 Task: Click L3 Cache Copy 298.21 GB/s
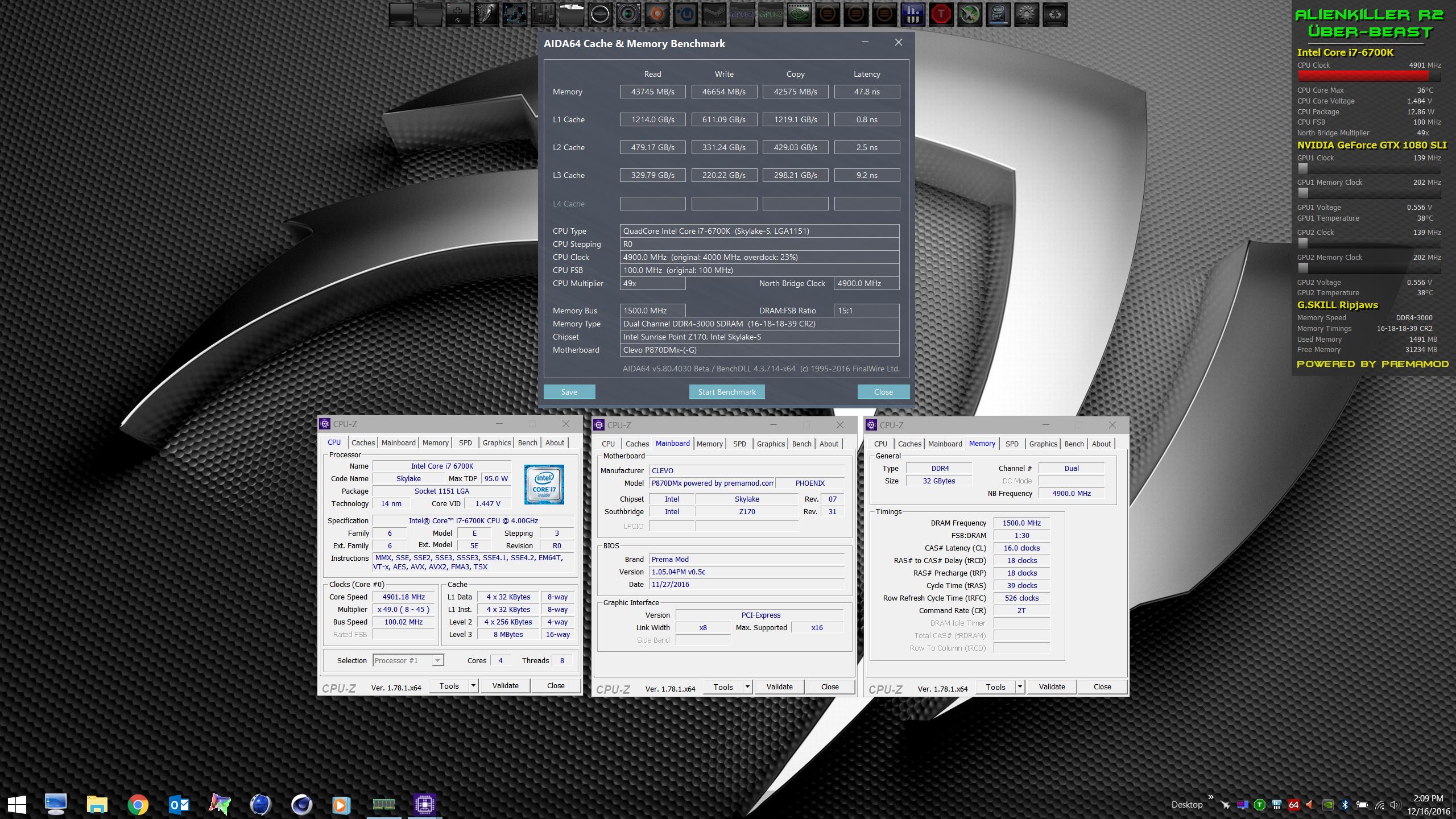click(x=795, y=175)
